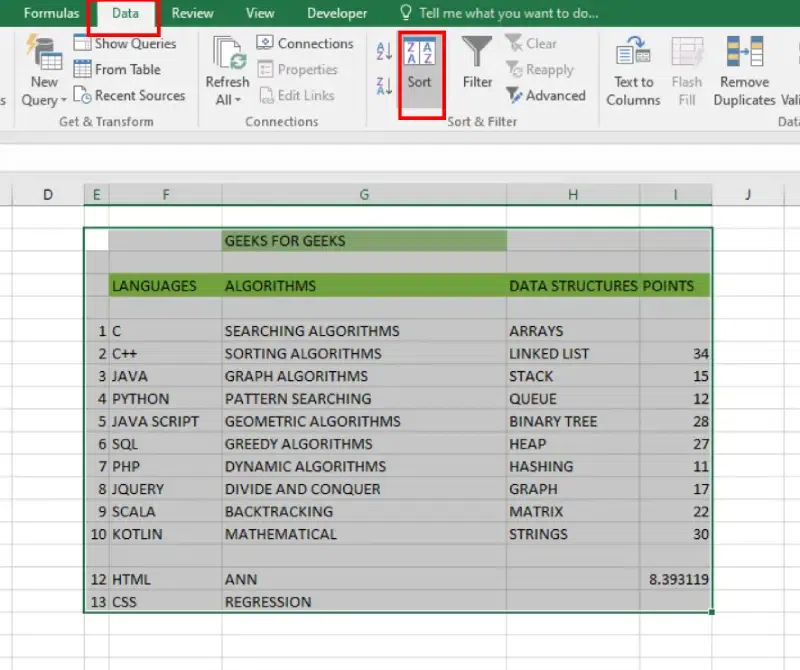Click Show Queries
The image size is (800, 670).
pos(125,43)
